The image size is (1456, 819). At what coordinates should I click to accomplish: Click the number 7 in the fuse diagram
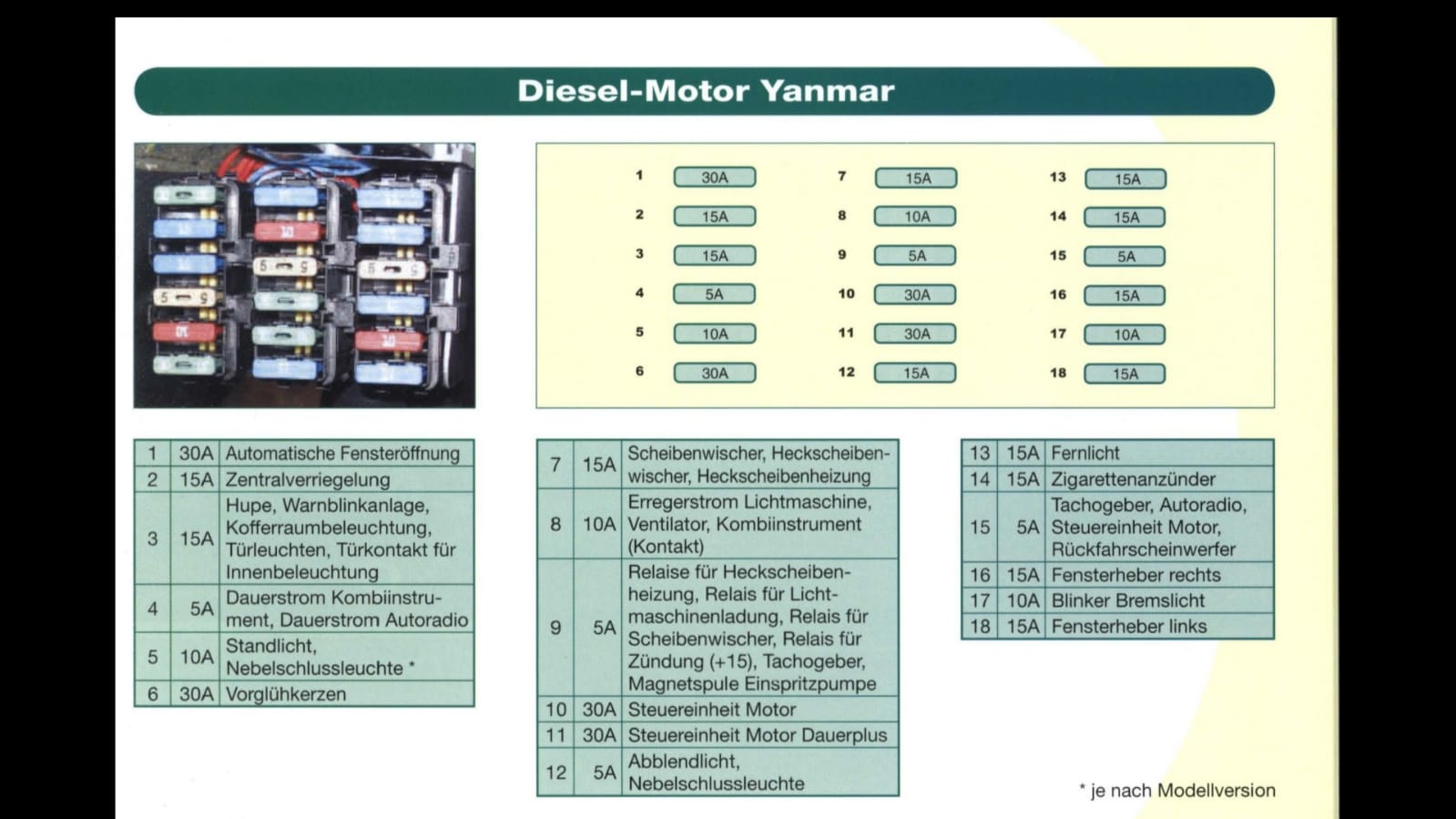click(841, 176)
